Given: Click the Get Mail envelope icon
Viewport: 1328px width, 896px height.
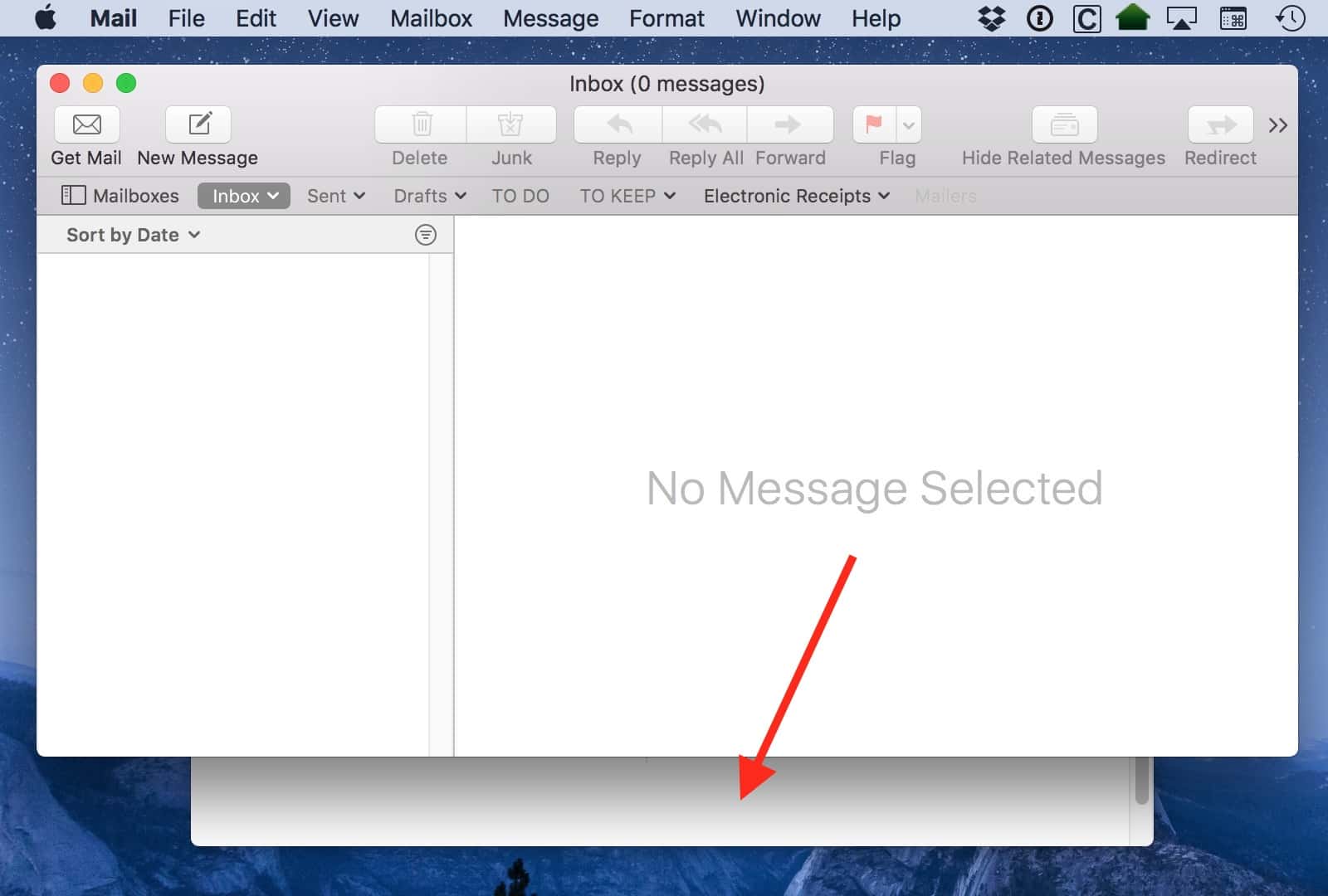Looking at the screenshot, I should point(87,125).
